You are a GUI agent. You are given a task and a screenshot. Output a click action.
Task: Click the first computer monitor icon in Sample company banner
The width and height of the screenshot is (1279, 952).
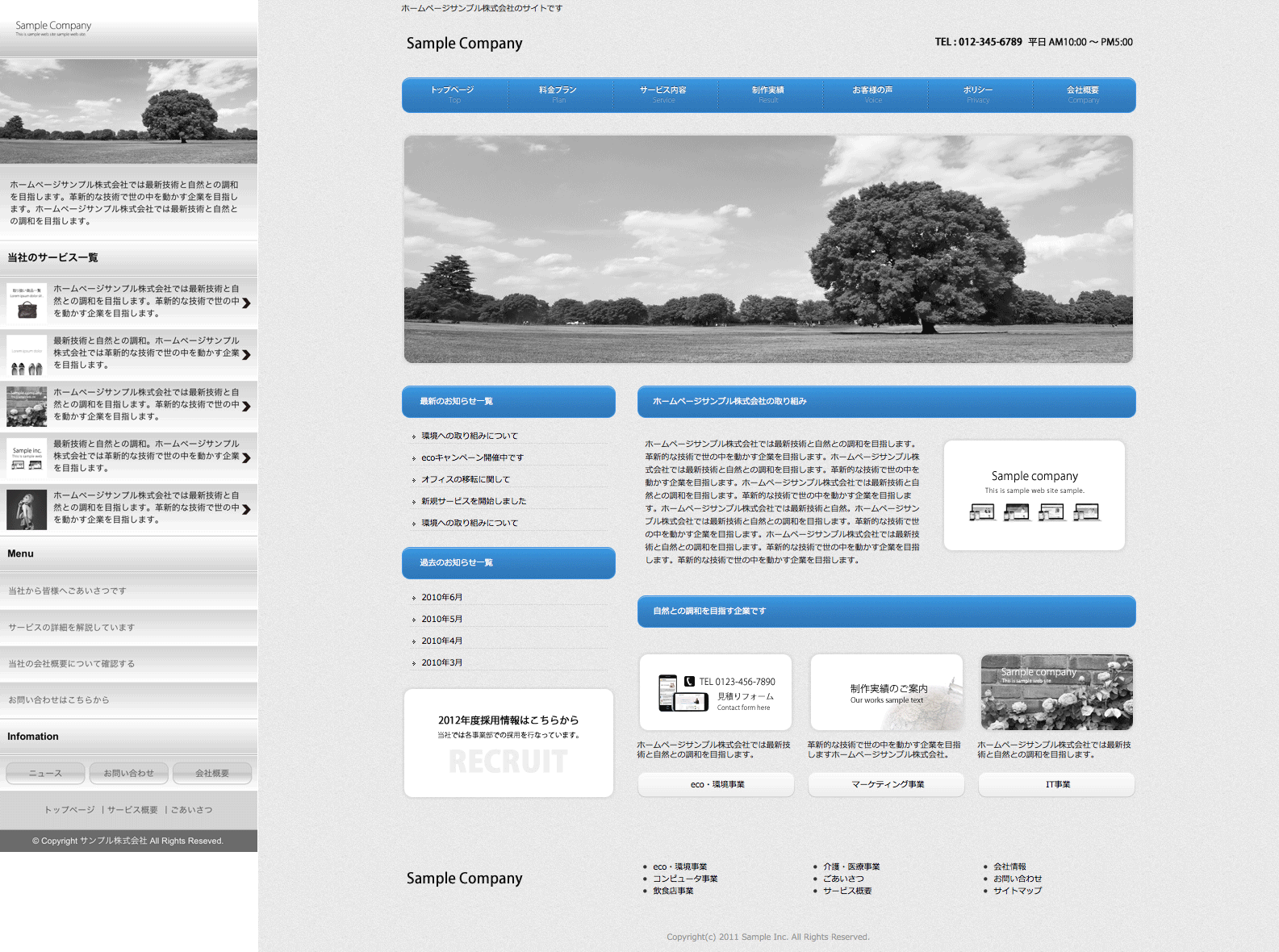pos(982,512)
